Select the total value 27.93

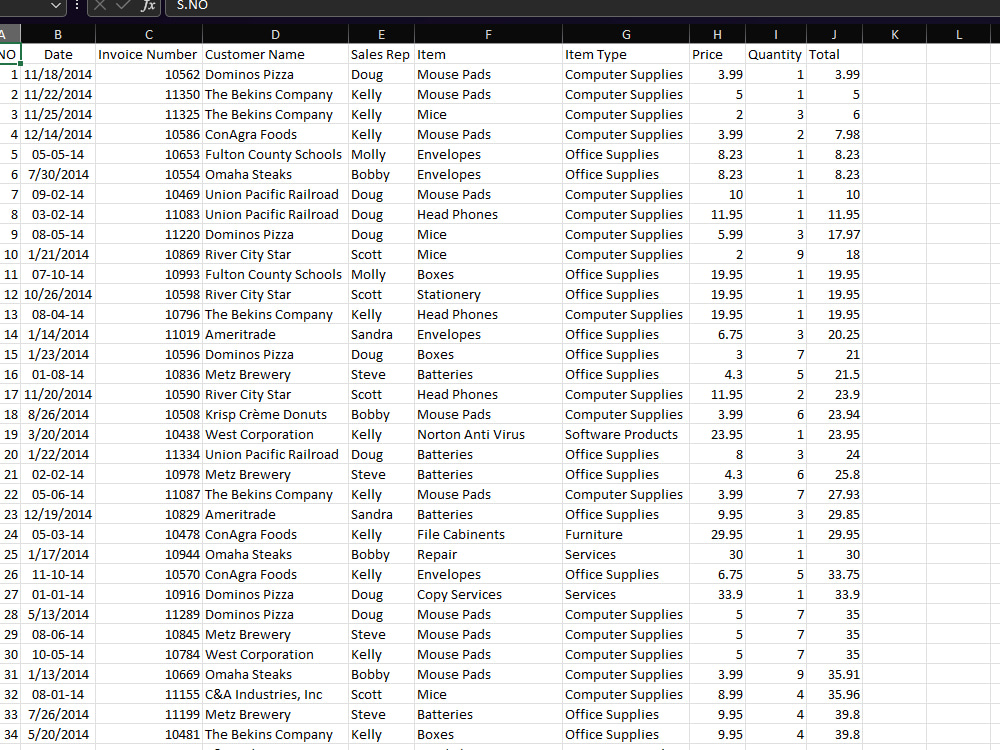[x=834, y=494]
